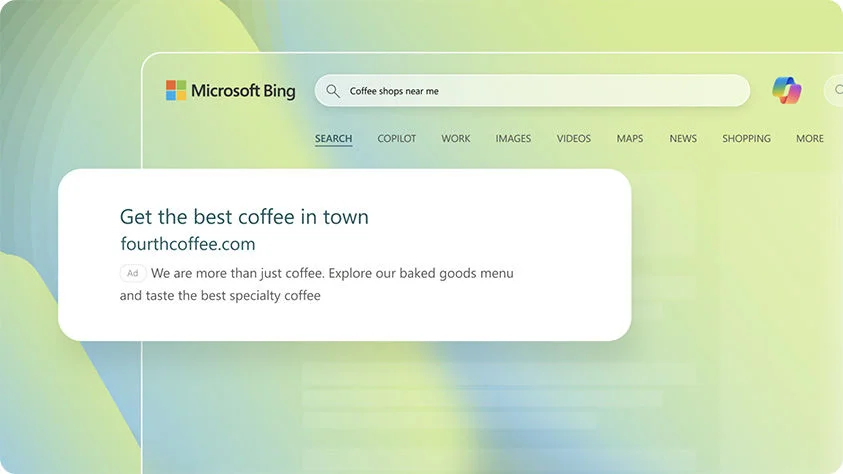Expand the MORE menu
Viewport: 843px width, 474px height.
click(x=809, y=139)
